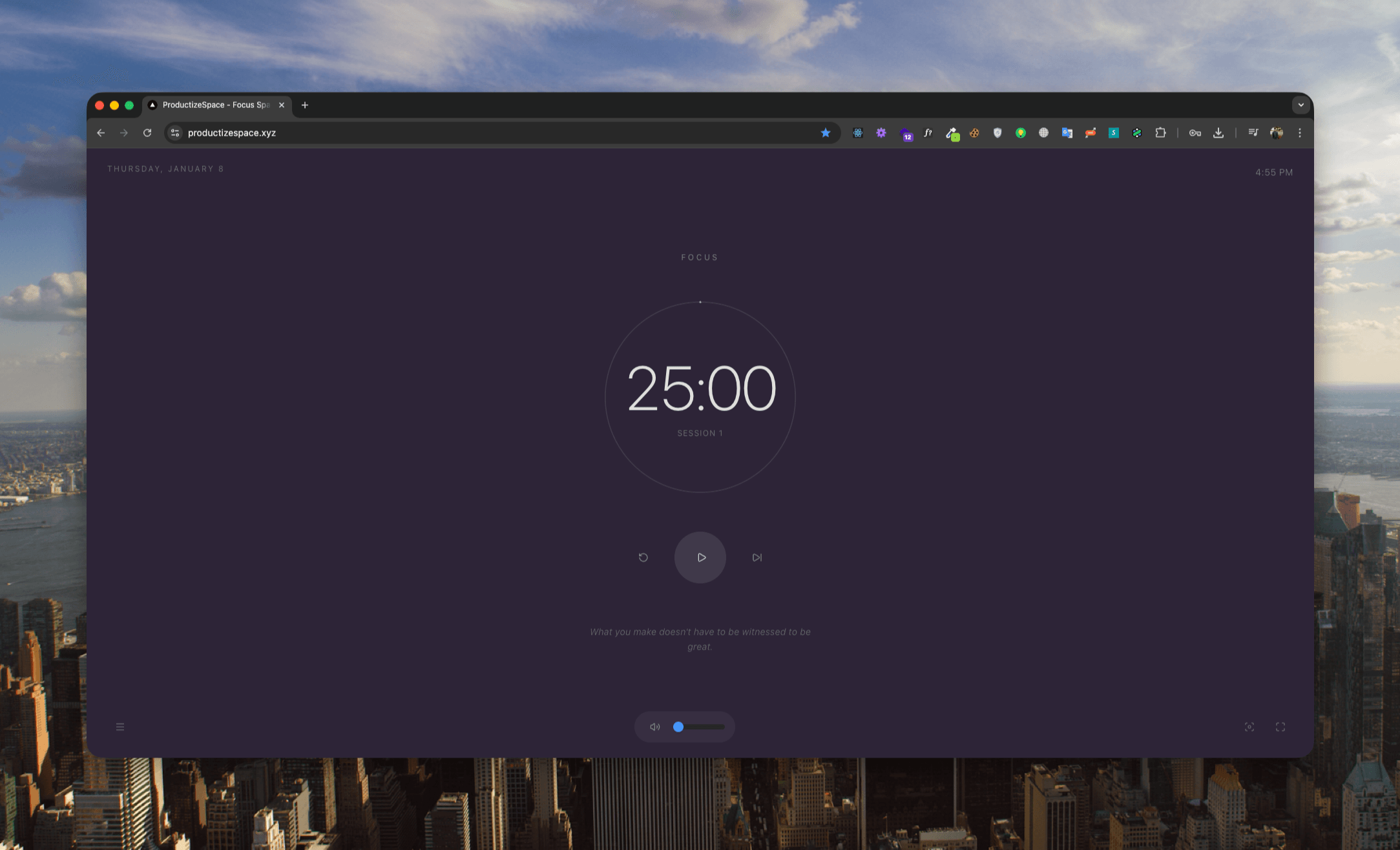Viewport: 1400px width, 850px height.
Task: Open the browser Extensions puzzle icon
Action: [x=1161, y=133]
